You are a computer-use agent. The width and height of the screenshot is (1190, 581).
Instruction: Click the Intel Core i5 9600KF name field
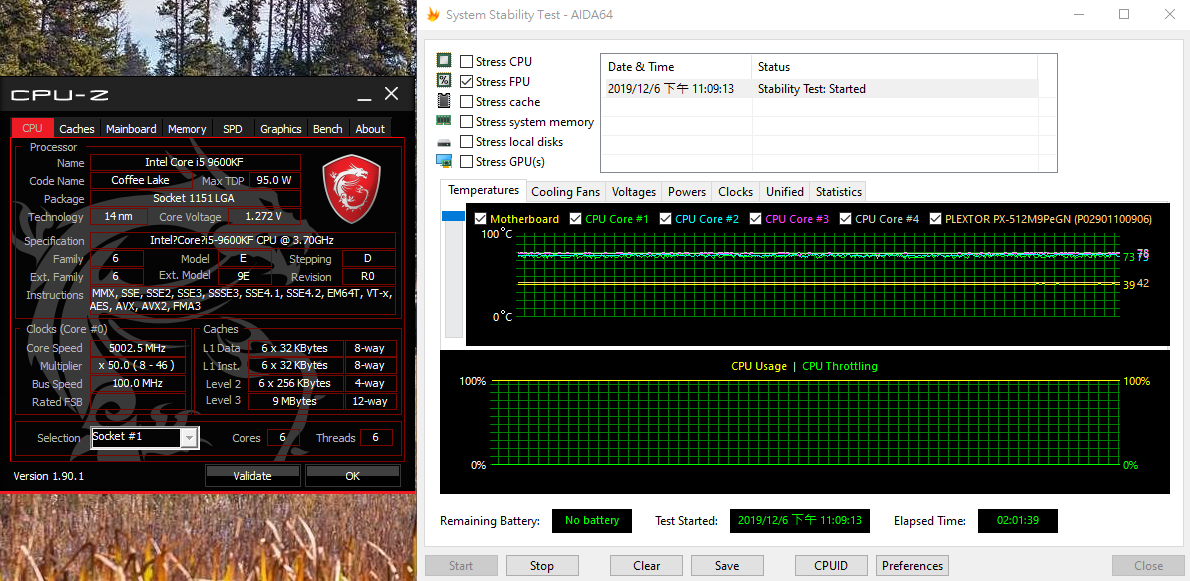pos(195,162)
